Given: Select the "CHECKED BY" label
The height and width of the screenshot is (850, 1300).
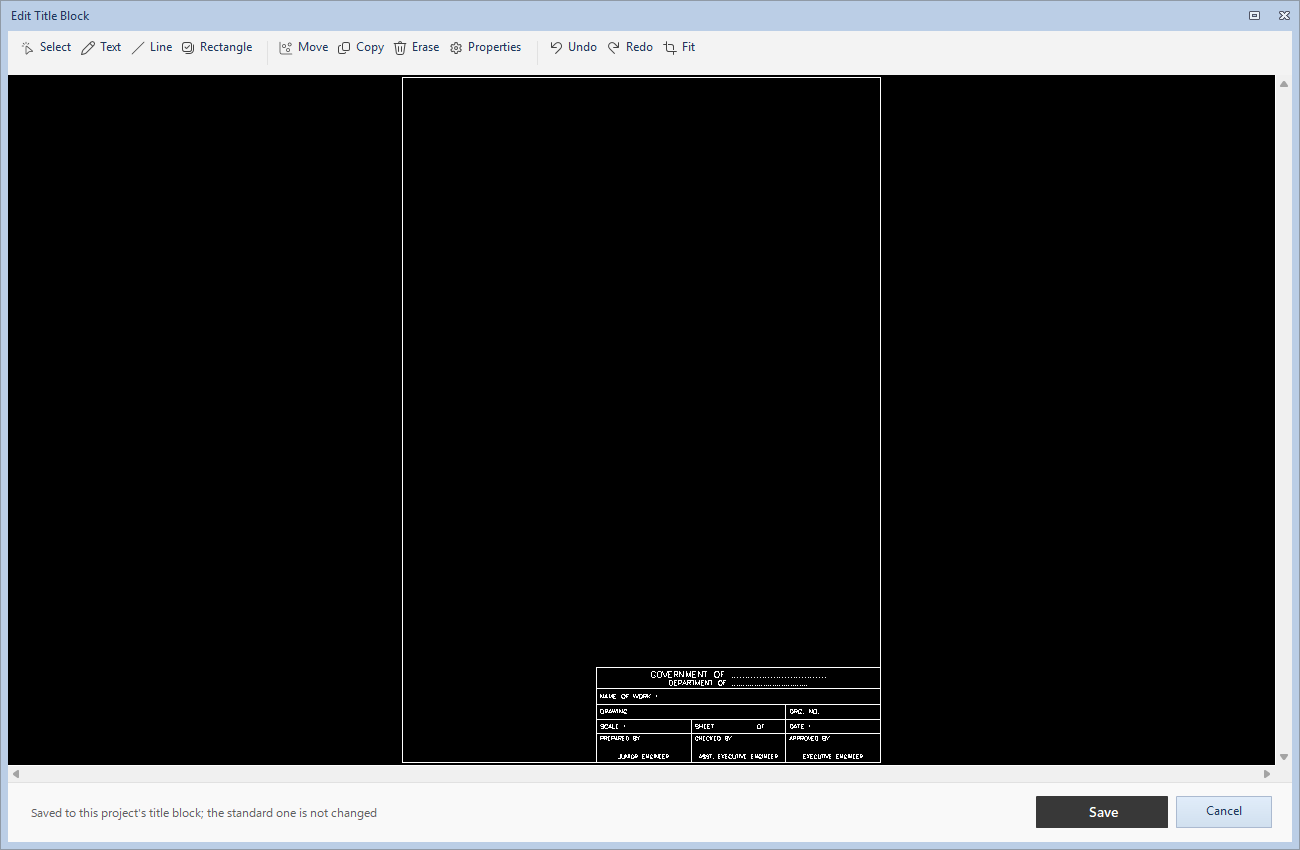Looking at the screenshot, I should pos(713,738).
